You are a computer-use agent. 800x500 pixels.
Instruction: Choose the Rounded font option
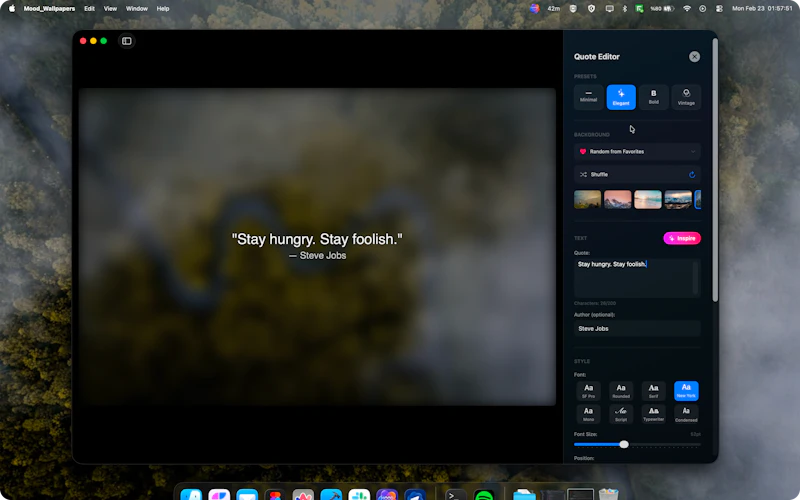tap(621, 391)
